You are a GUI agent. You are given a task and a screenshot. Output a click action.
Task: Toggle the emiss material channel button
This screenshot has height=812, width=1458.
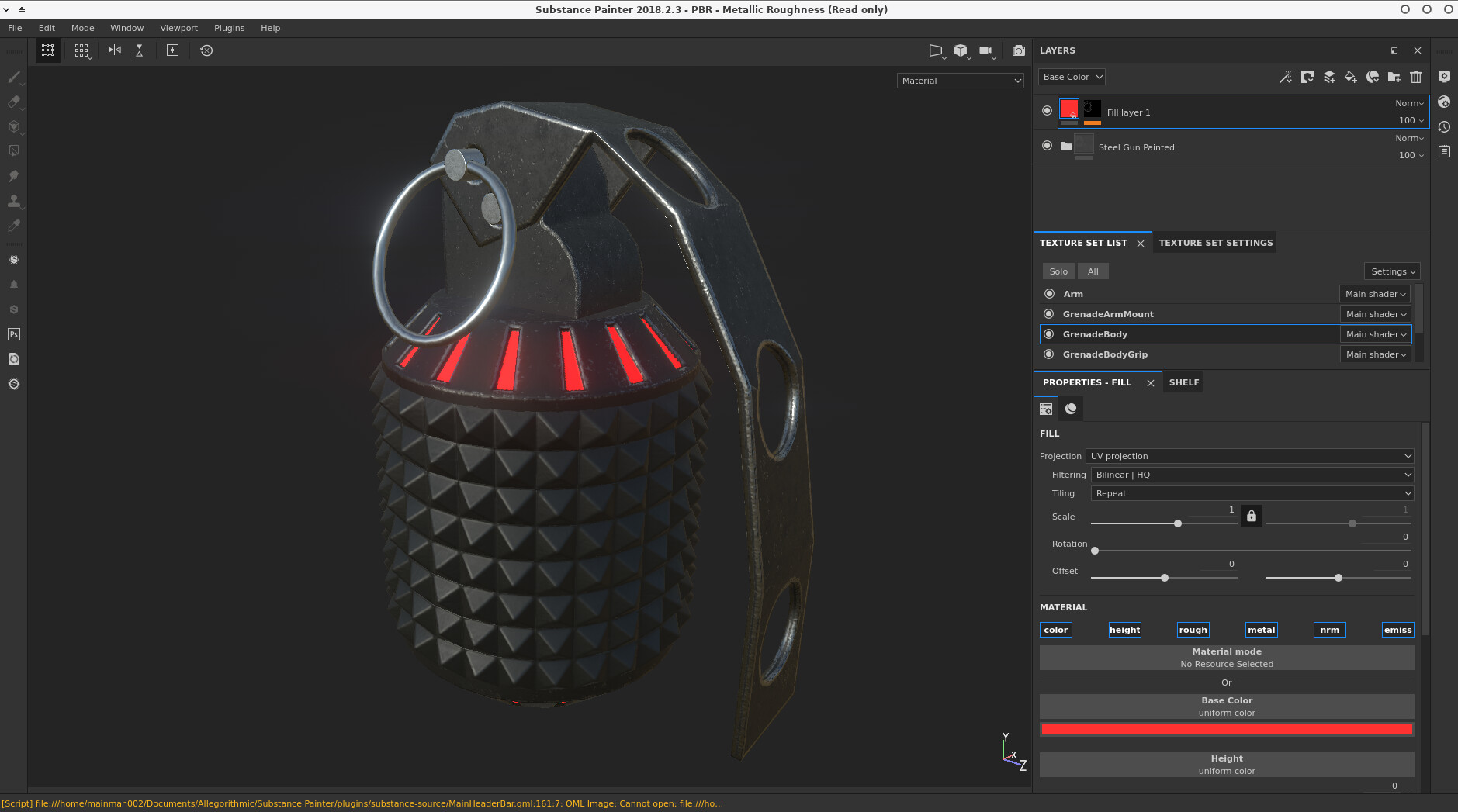pyautogui.click(x=1397, y=630)
